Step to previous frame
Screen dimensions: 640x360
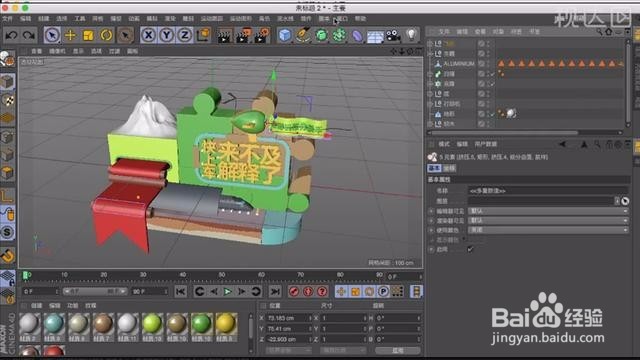pos(214,291)
